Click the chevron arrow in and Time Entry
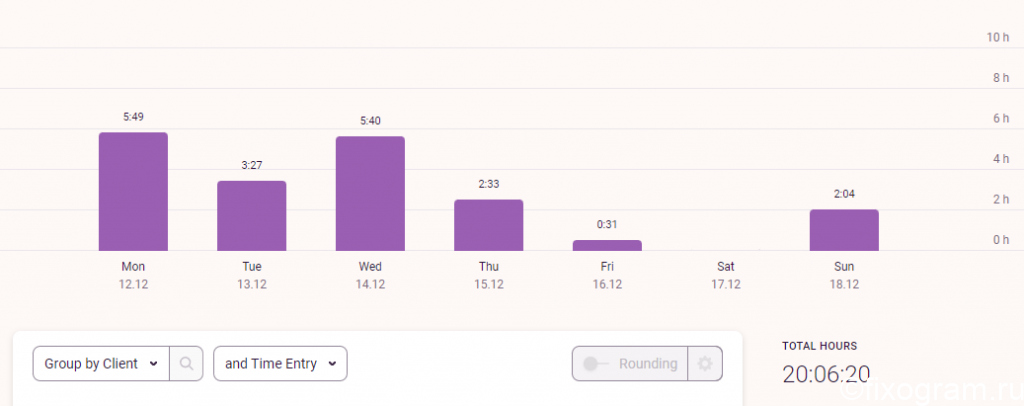 click(x=332, y=364)
